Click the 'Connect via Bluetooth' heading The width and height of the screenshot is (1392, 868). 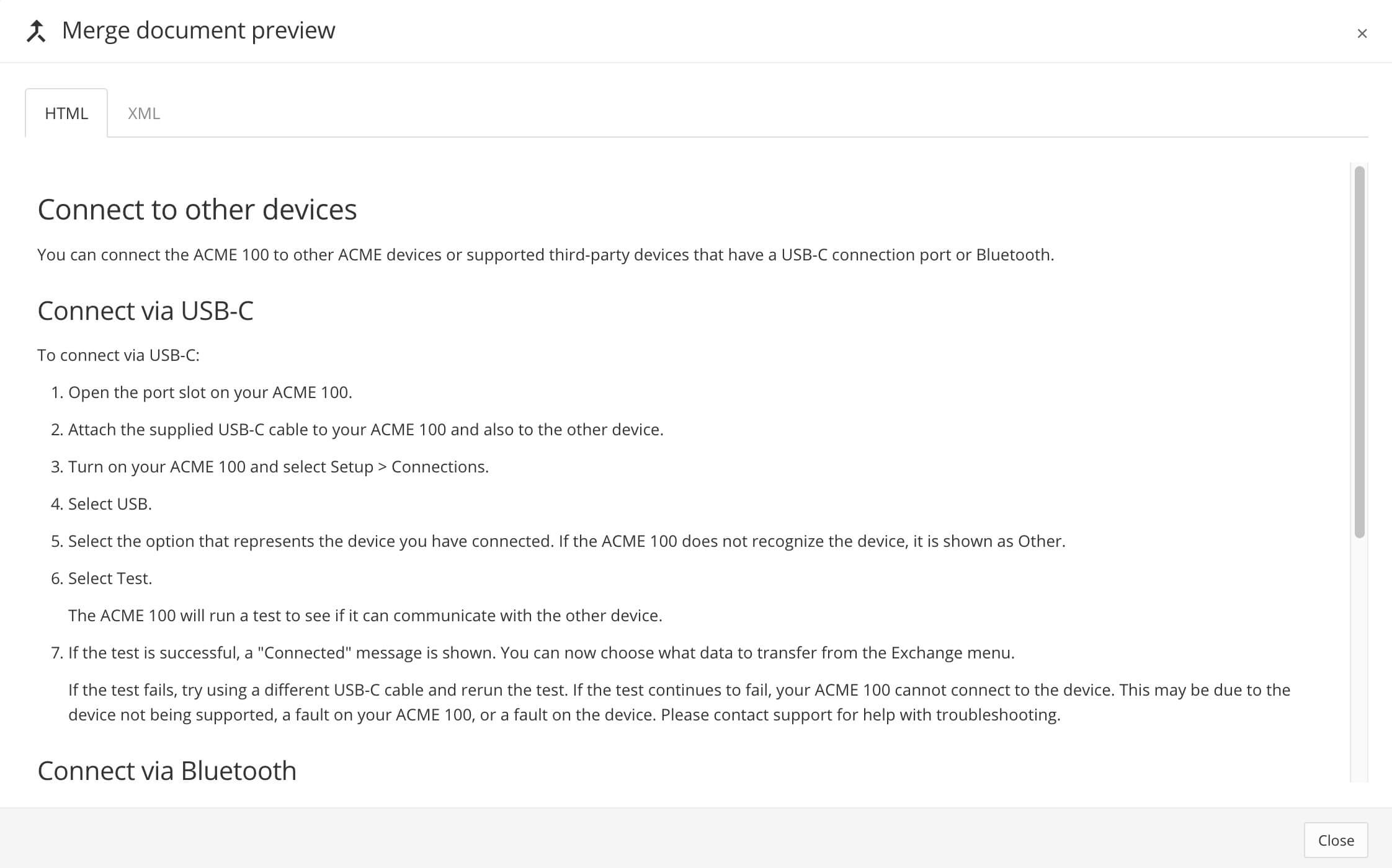coord(167,771)
